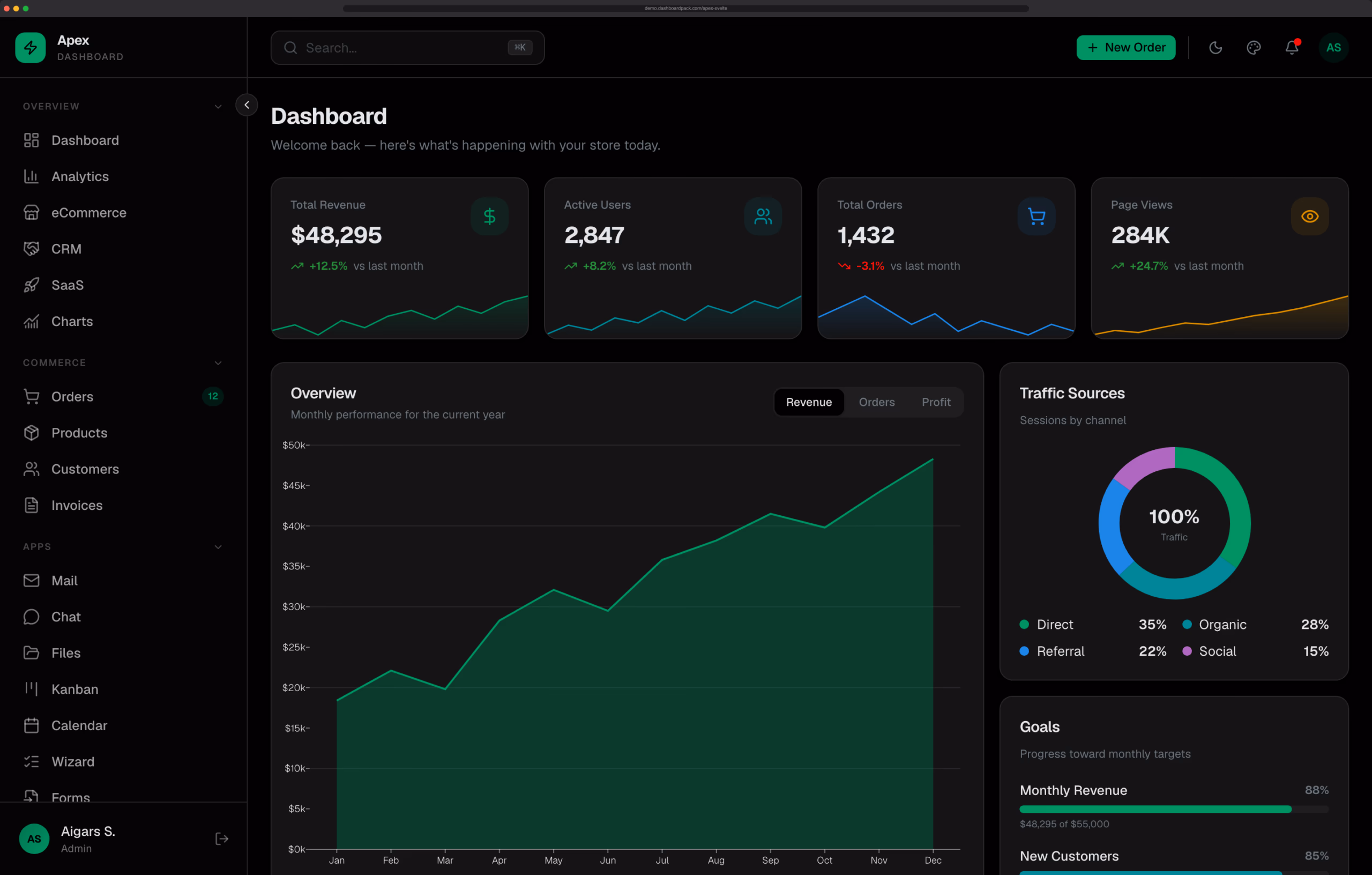Click the Apex lightning bolt logo
Image resolution: width=1372 pixels, height=875 pixels.
pos(30,47)
